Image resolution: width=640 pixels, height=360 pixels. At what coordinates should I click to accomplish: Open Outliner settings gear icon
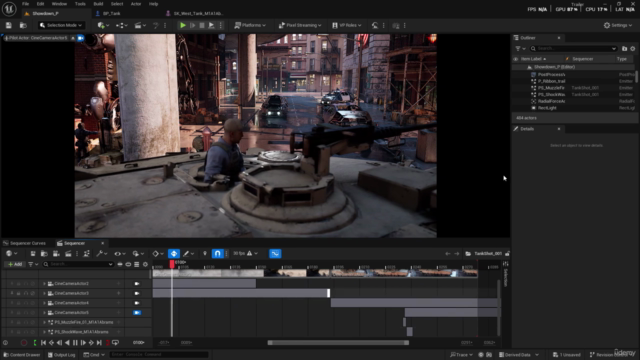(633, 49)
